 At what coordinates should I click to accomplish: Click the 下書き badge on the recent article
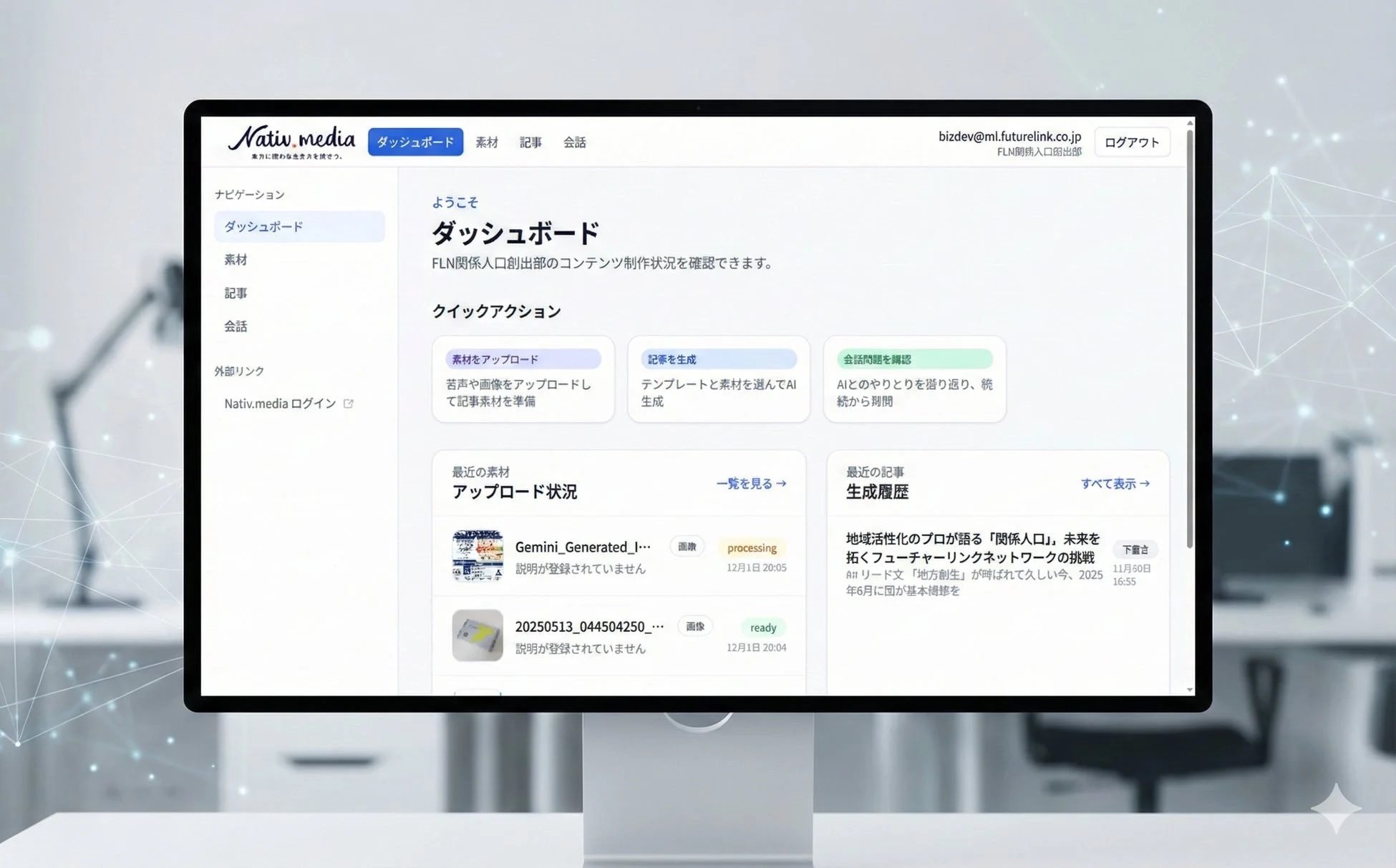[x=1135, y=550]
